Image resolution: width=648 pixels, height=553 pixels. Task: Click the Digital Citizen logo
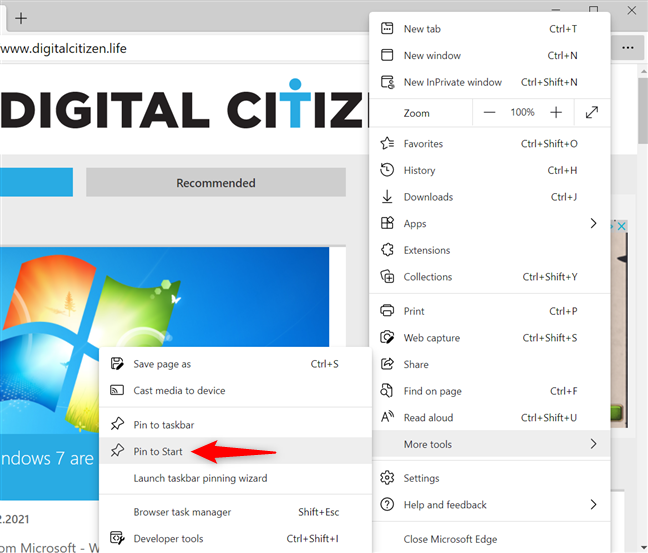click(x=184, y=104)
